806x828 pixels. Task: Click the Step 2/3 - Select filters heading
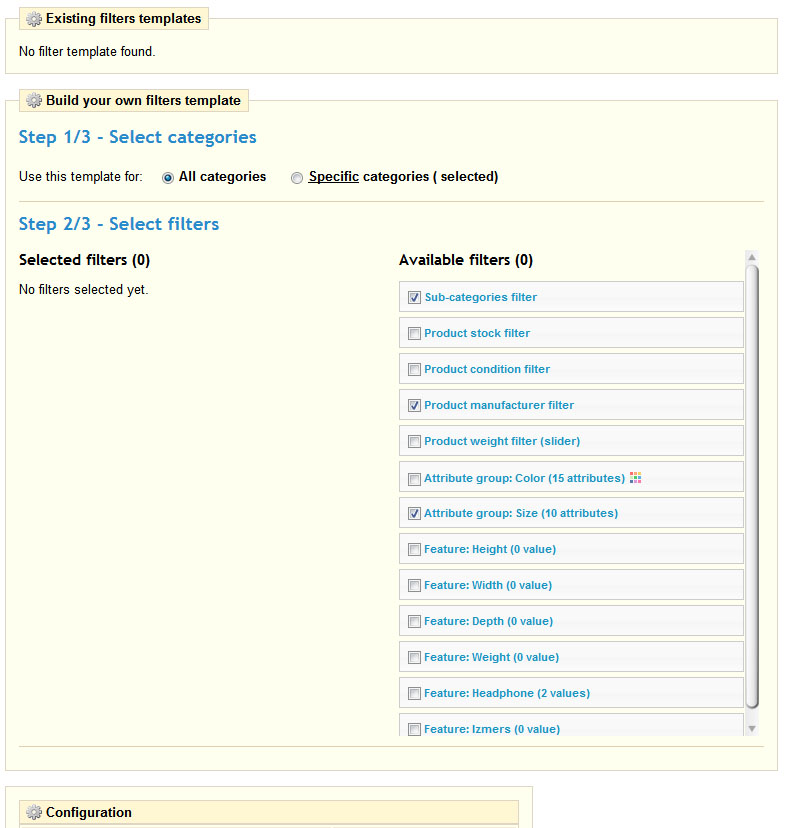(119, 224)
